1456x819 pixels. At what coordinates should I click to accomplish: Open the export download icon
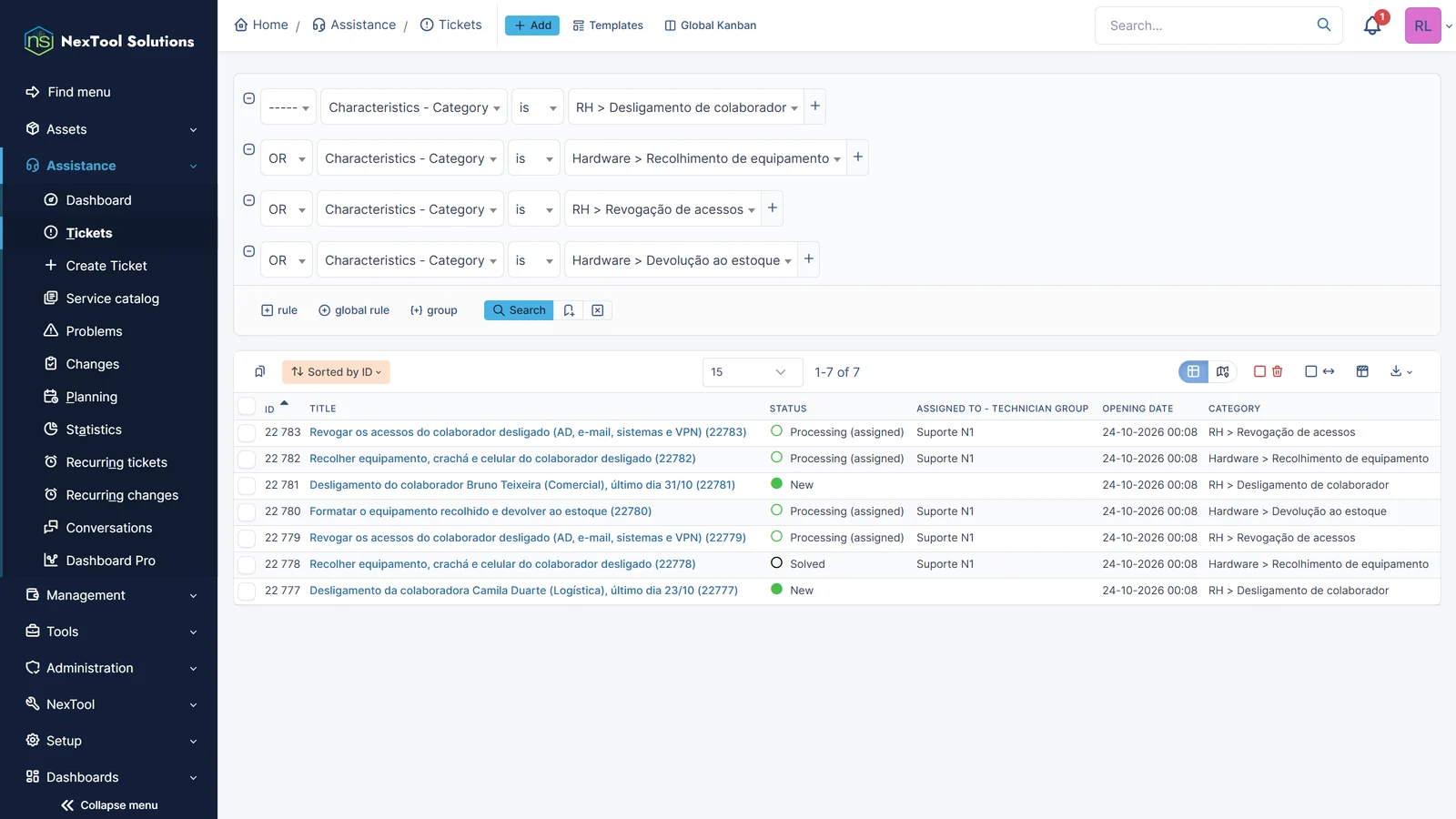(x=1400, y=371)
